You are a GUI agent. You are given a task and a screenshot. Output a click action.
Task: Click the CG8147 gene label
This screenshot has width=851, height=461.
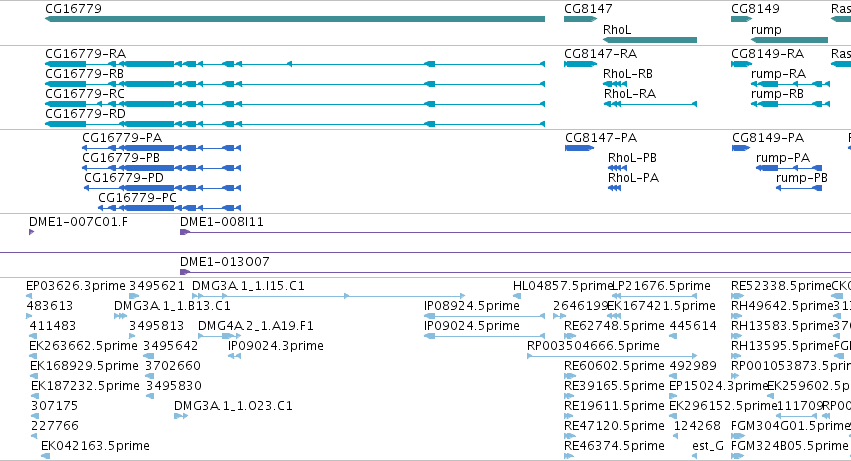(x=588, y=9)
